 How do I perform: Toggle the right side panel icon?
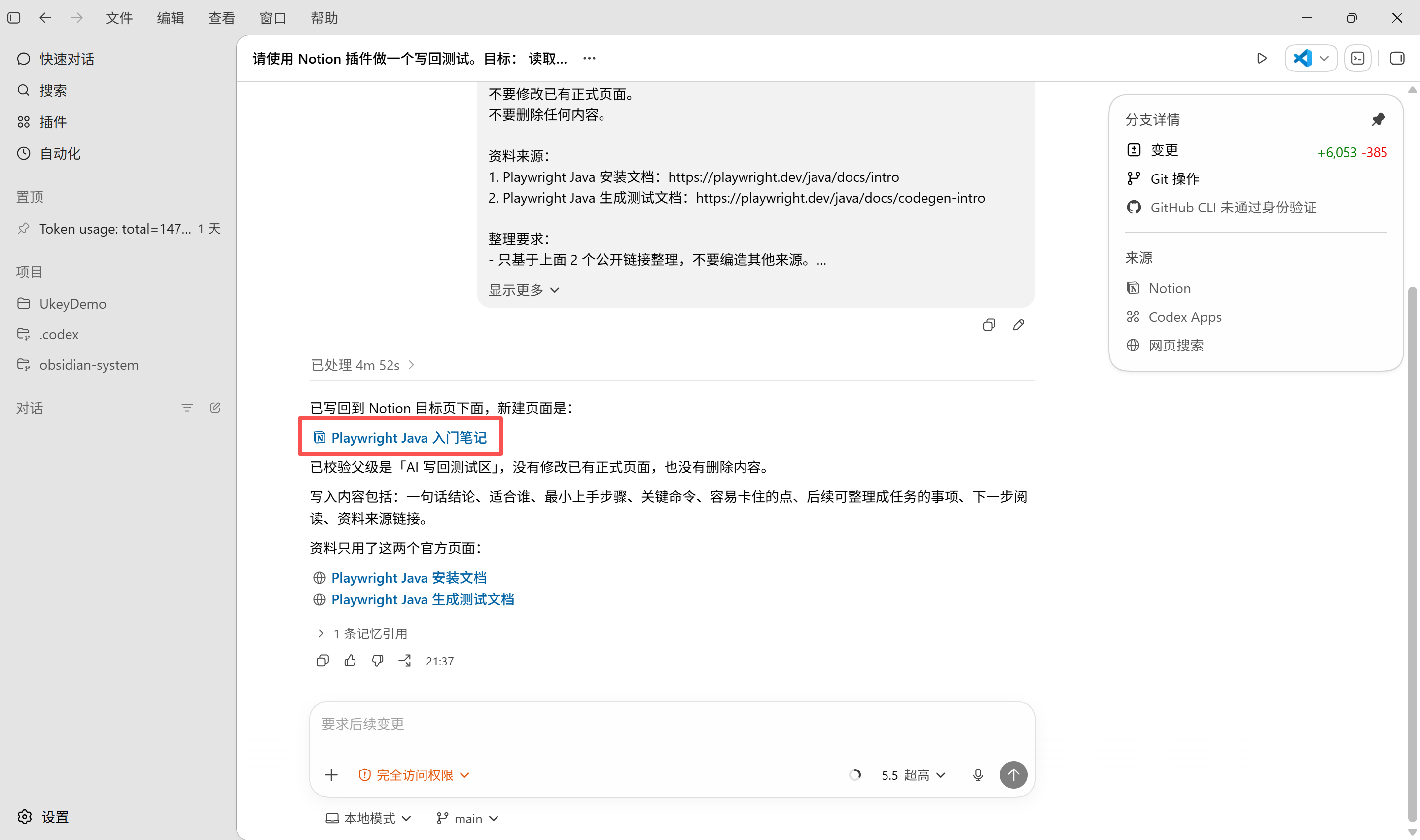(1397, 58)
